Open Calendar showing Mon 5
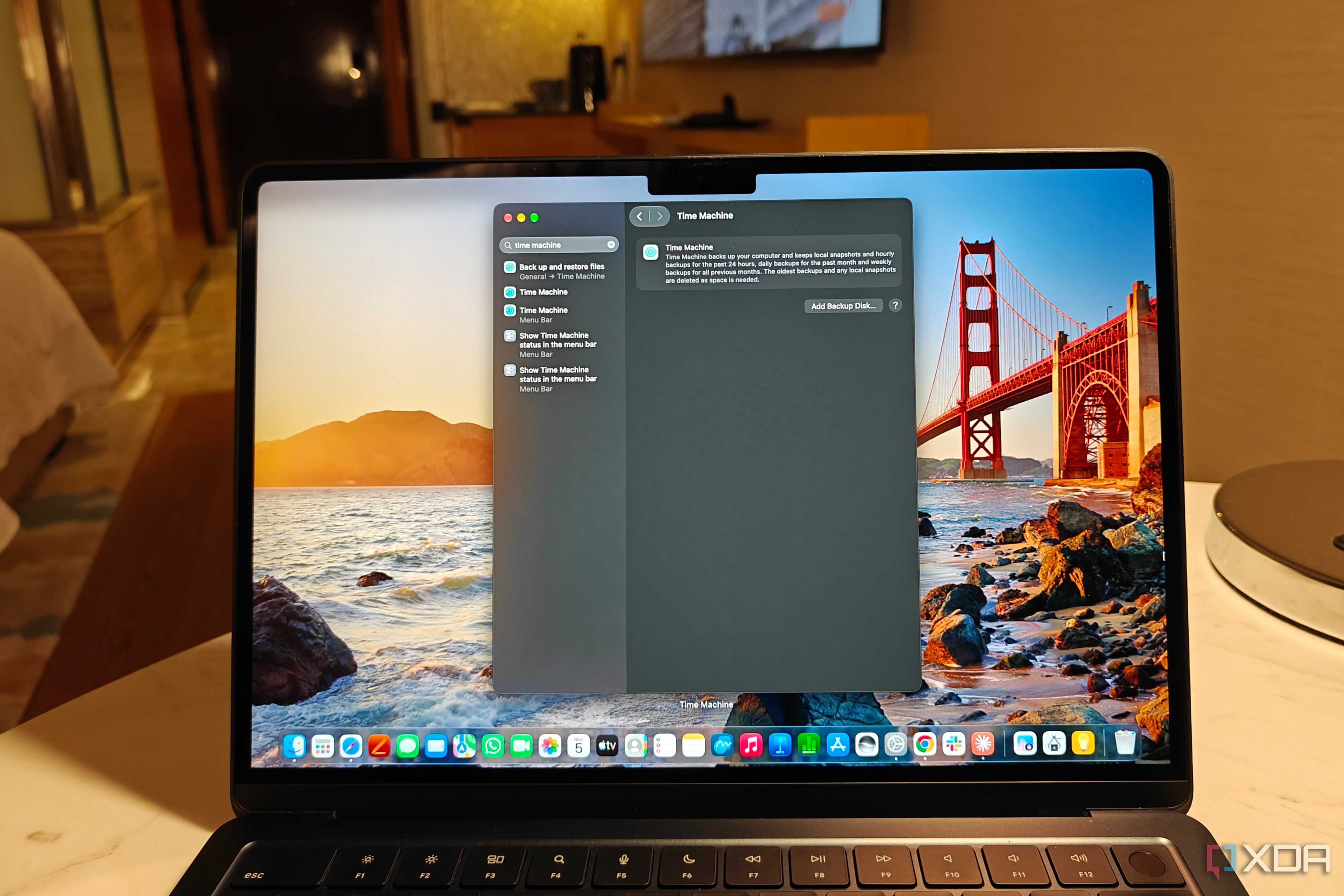 point(578,746)
